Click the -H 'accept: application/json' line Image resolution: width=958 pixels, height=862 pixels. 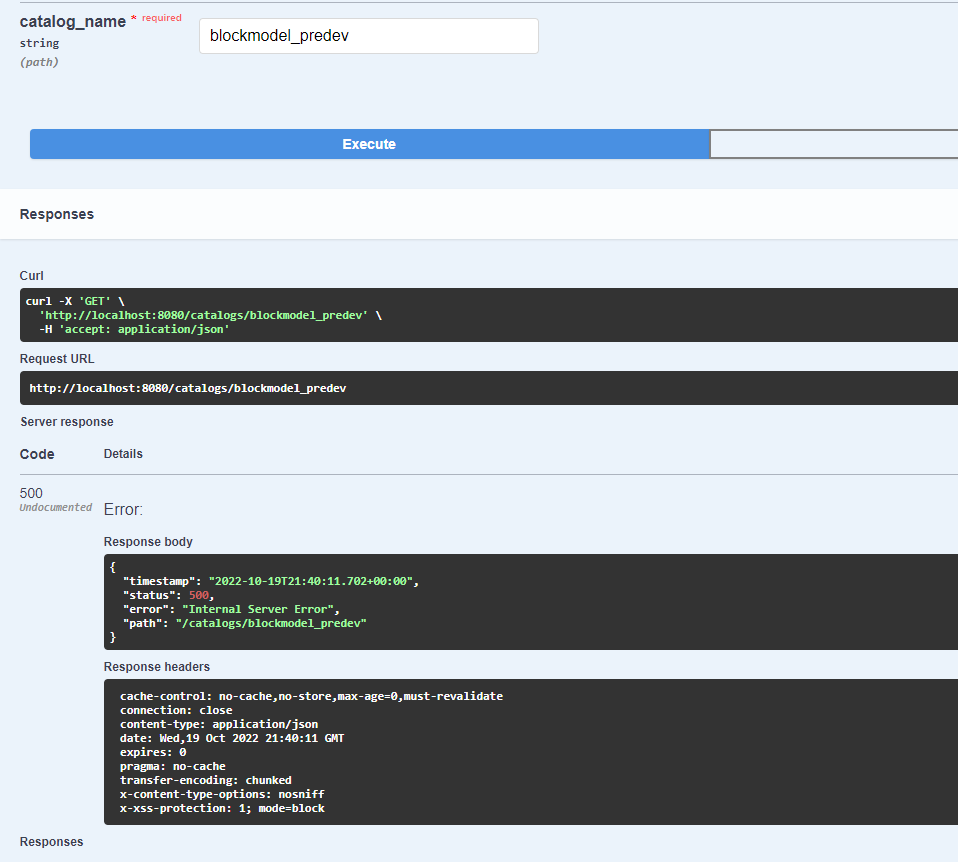[x=134, y=329]
